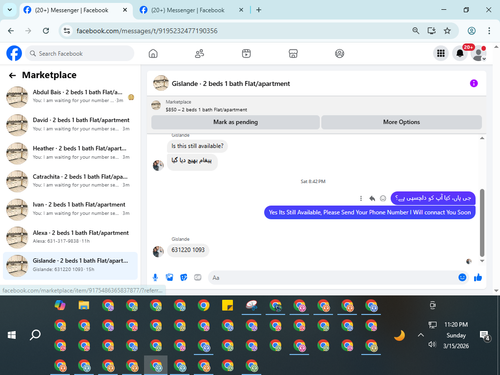Go back to the previous page in browser
Image resolution: width=500 pixels, height=375 pixels.
[x=11, y=31]
